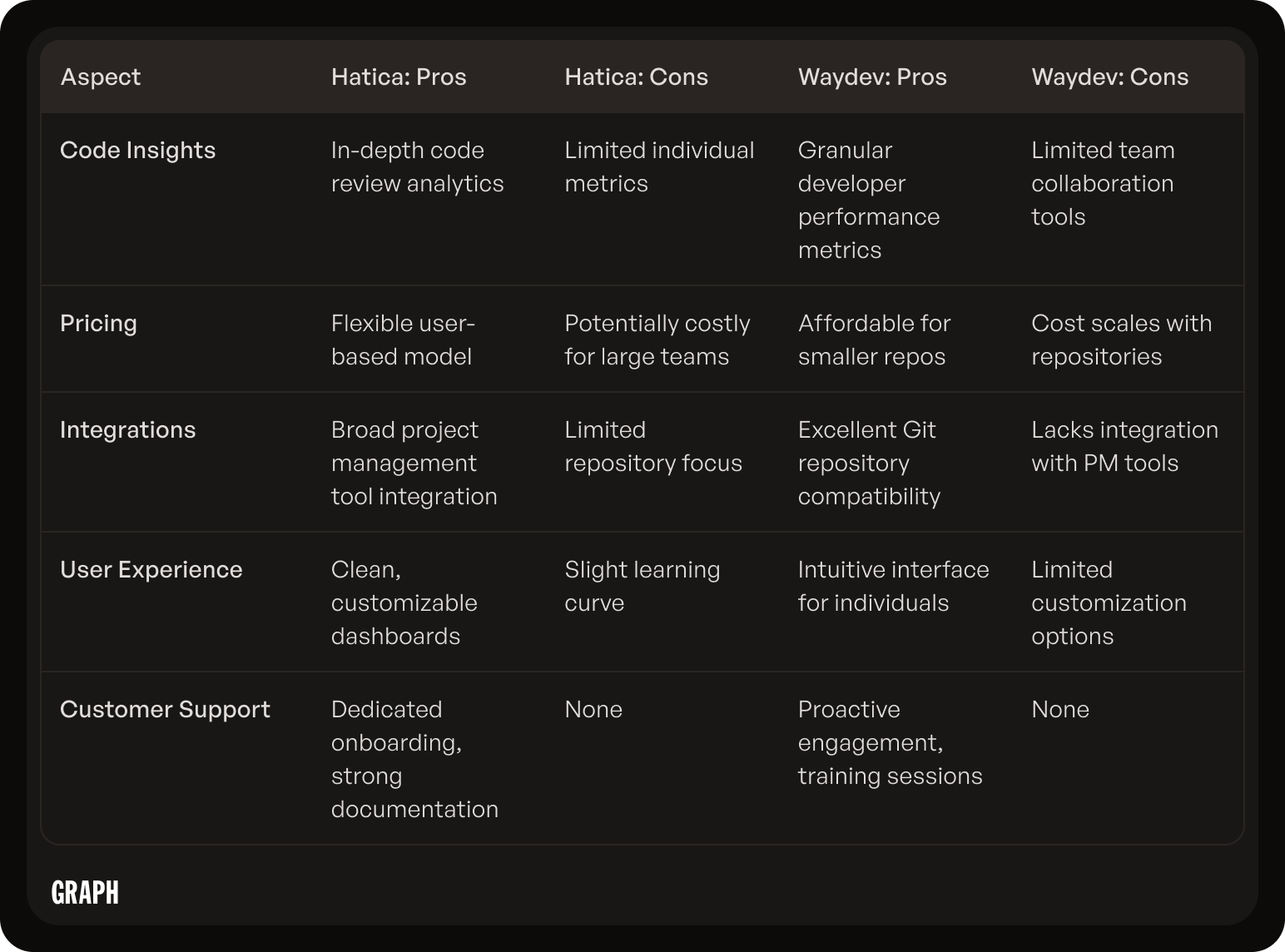Click "In-depth code review analytics" cell
1285x952 pixels.
(x=418, y=167)
